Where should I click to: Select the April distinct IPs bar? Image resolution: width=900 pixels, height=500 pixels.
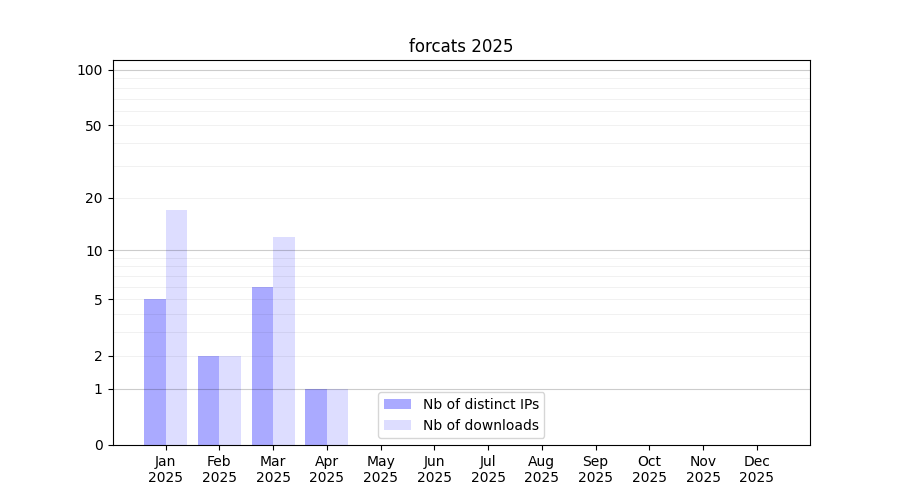[x=316, y=417]
